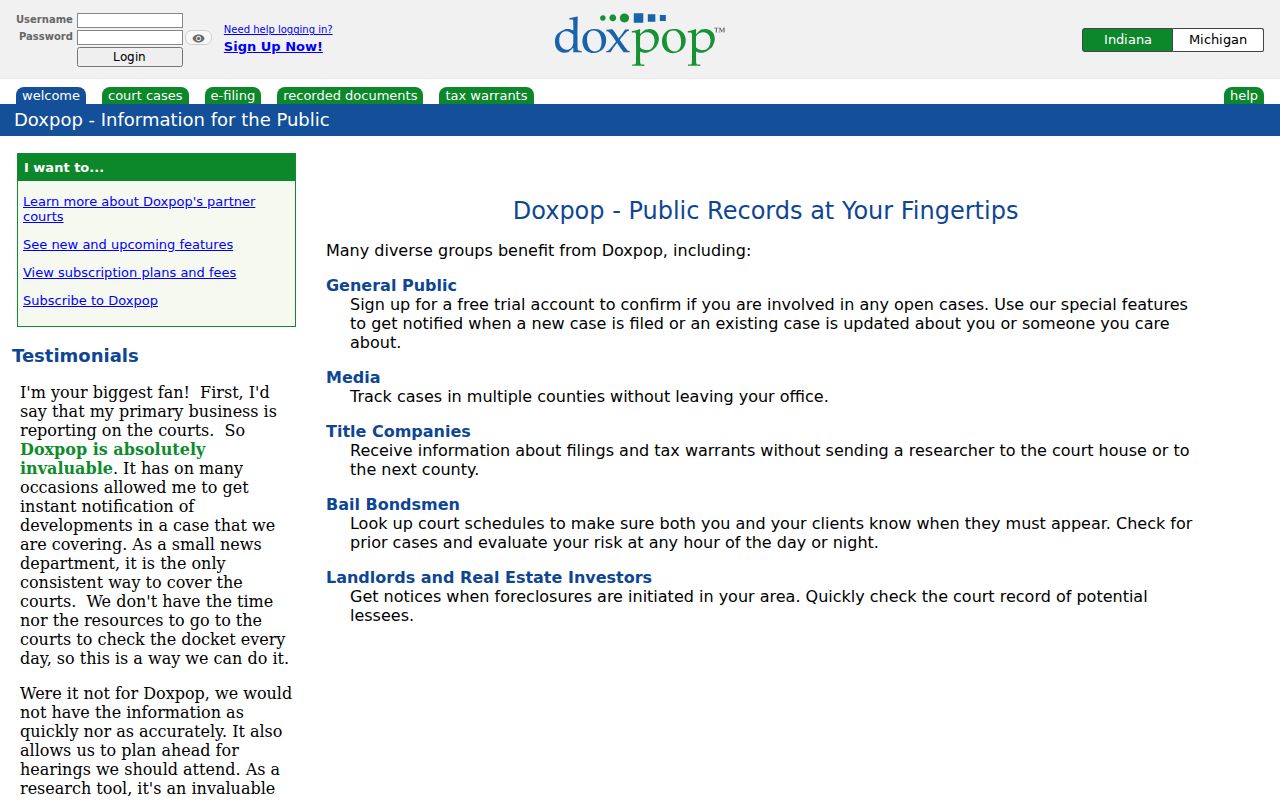Focus the Username input field
Viewport: 1280px width, 800px height.
click(130, 20)
